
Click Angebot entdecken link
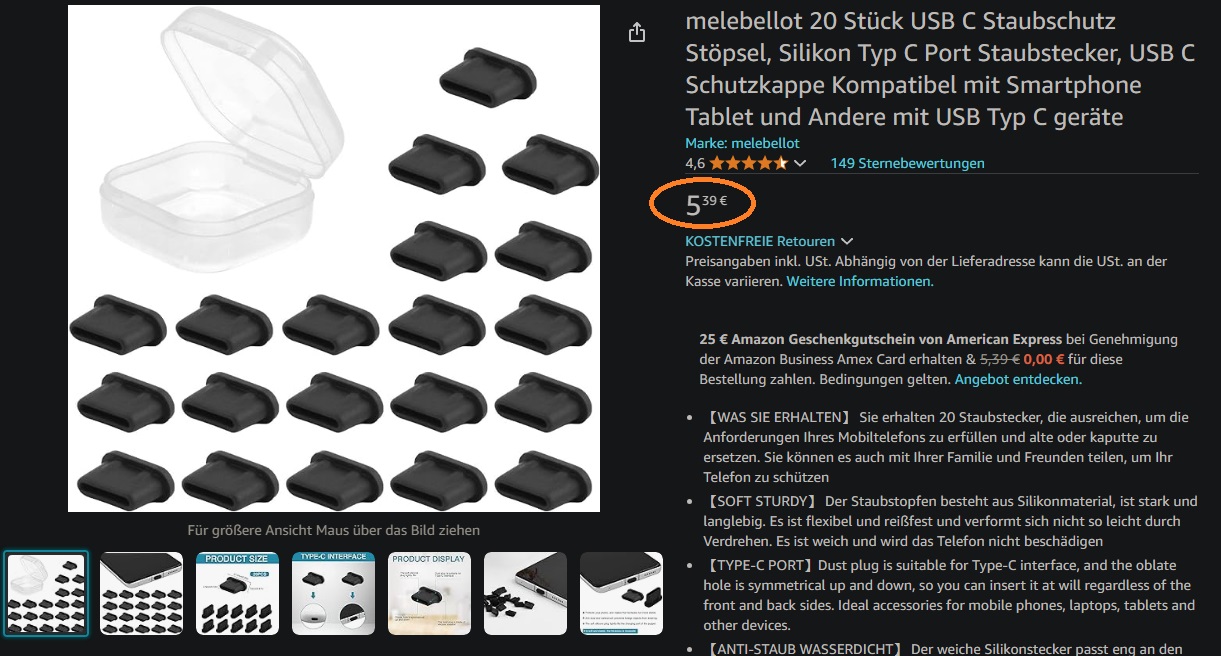point(1018,379)
